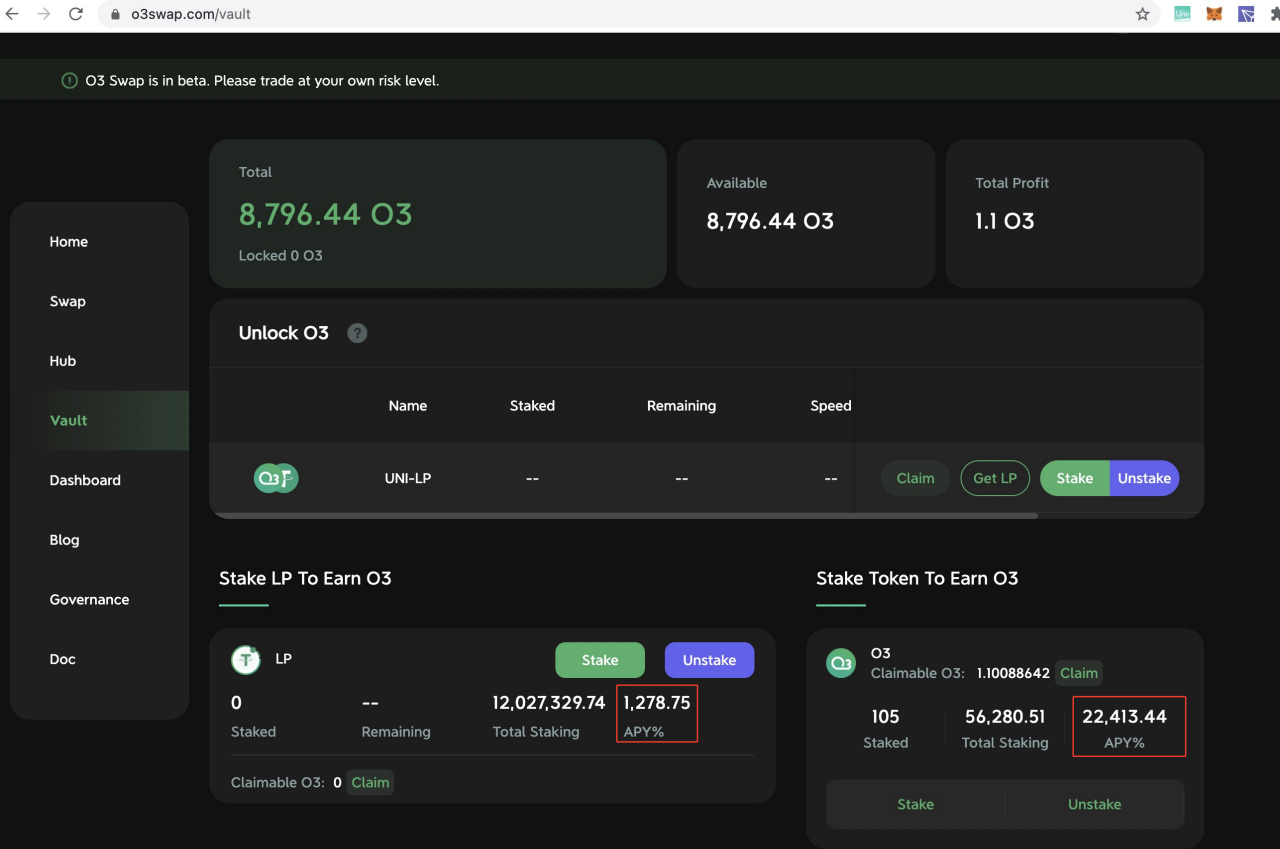Click Unstake in the O3 token card
The height and width of the screenshot is (849, 1280).
(1094, 804)
